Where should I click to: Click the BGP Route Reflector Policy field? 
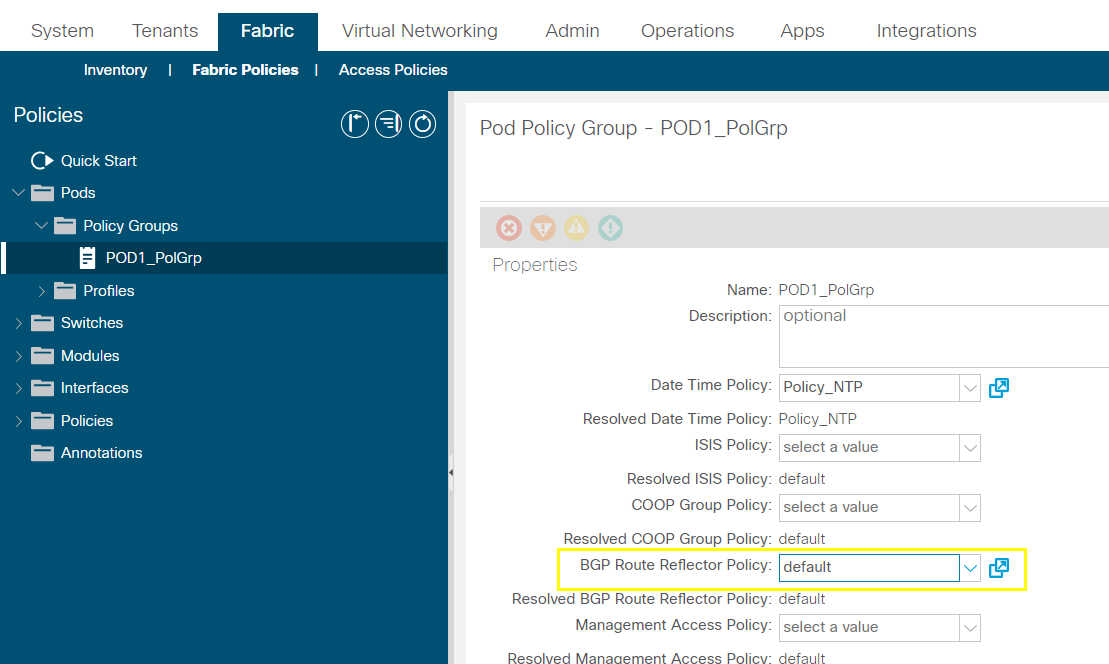coord(869,568)
